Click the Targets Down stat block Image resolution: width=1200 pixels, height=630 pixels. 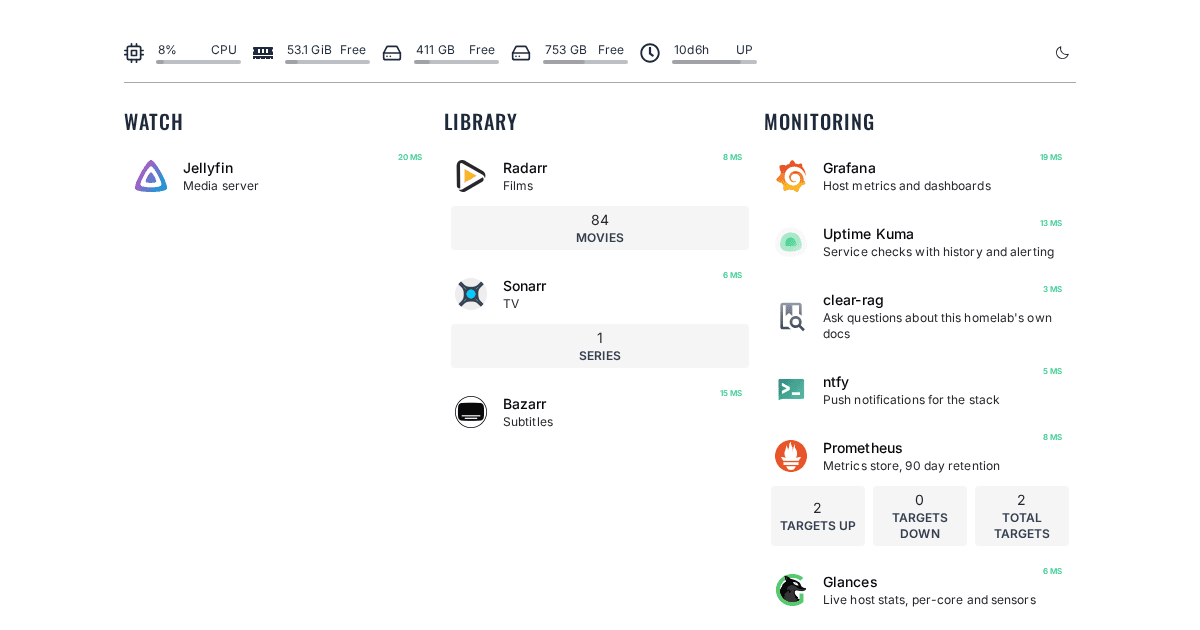point(920,516)
